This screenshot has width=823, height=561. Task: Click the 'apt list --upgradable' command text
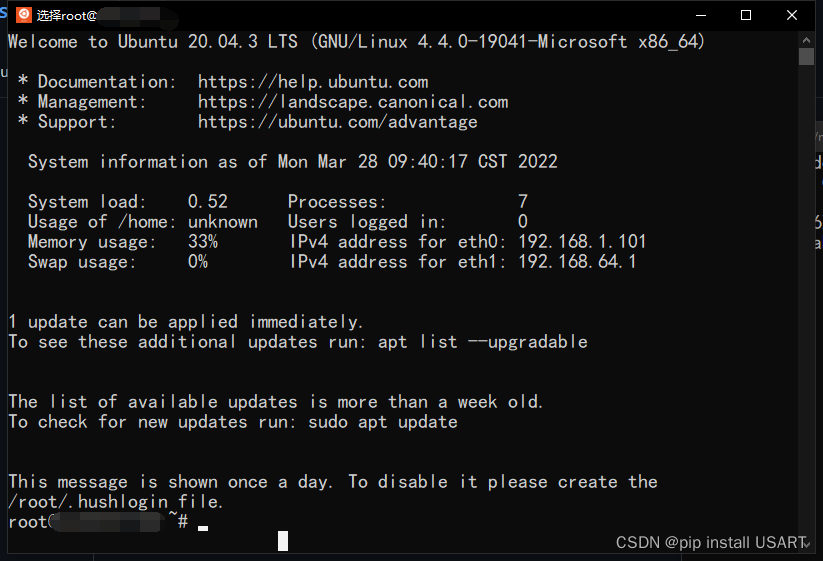tap(483, 342)
